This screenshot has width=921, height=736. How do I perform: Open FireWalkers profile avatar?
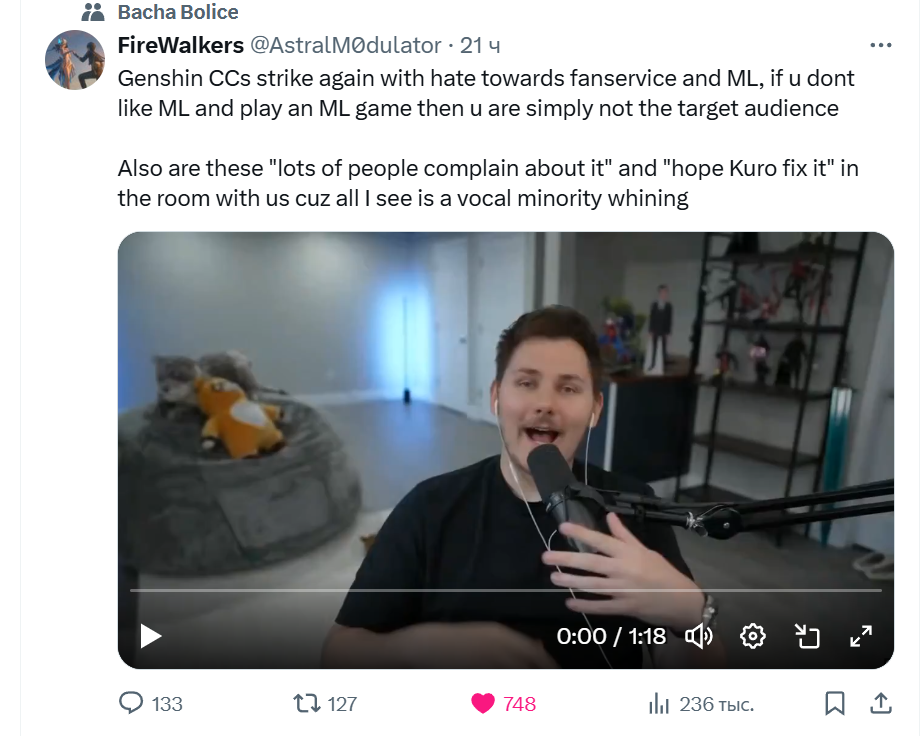click(75, 60)
